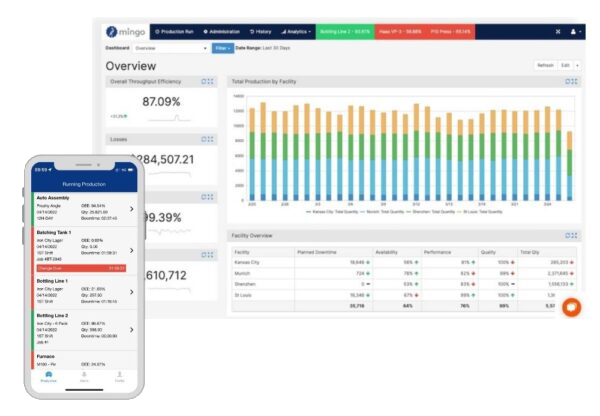600x416 pixels.
Task: Sort by the Performance column header
Action: coord(449,252)
